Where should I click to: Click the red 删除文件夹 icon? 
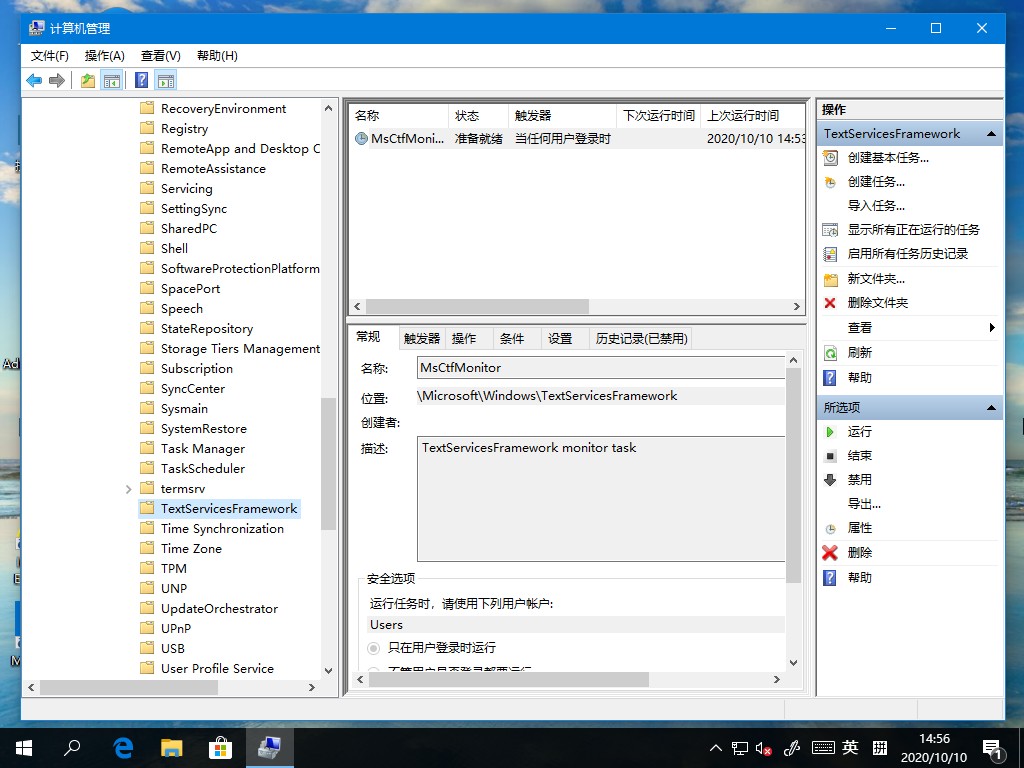(x=830, y=302)
